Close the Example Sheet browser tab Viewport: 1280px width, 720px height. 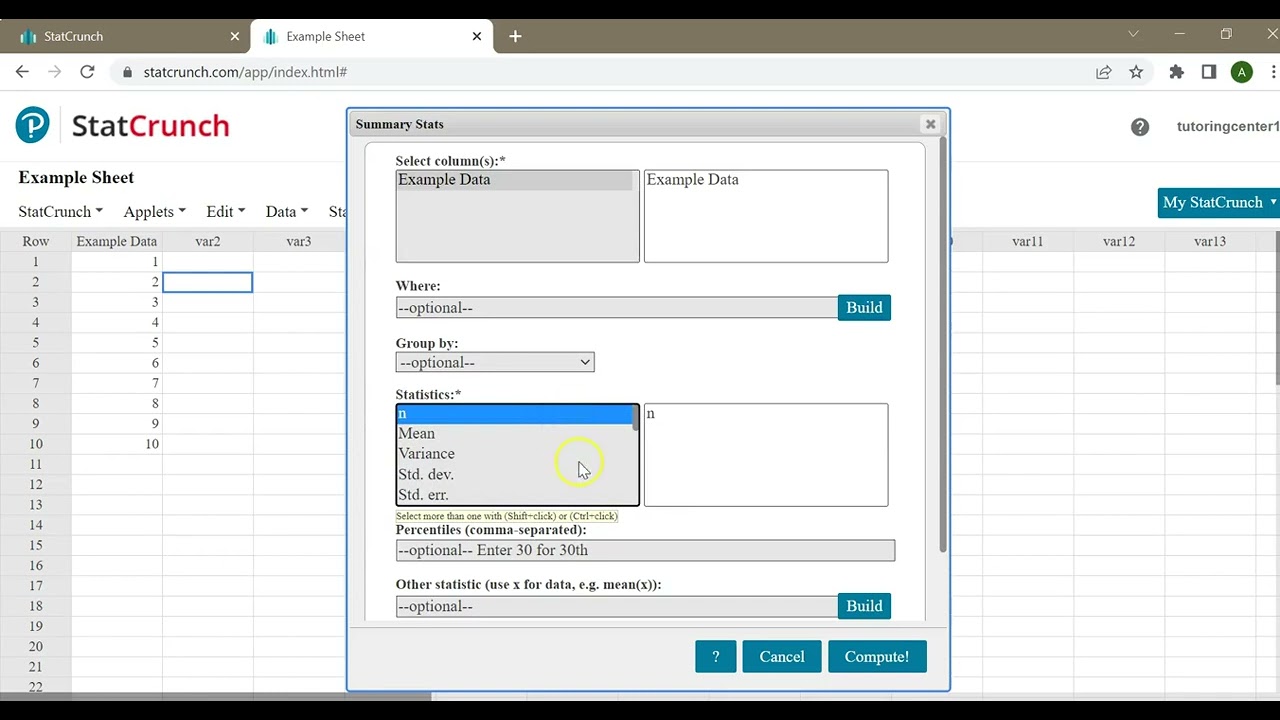tap(477, 36)
